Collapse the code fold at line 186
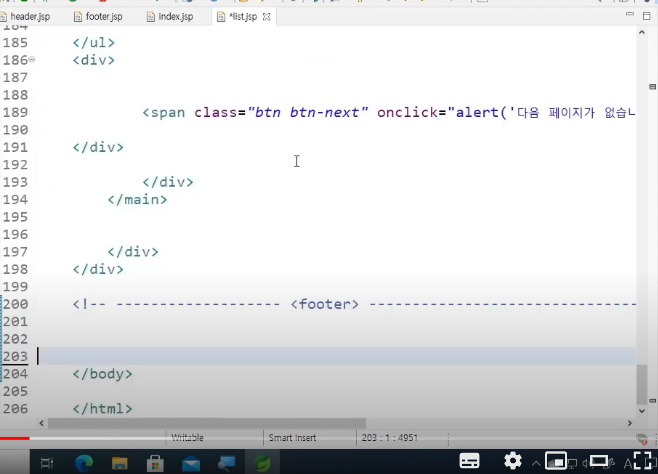Viewport: 658px width, 474px height. (x=32, y=60)
